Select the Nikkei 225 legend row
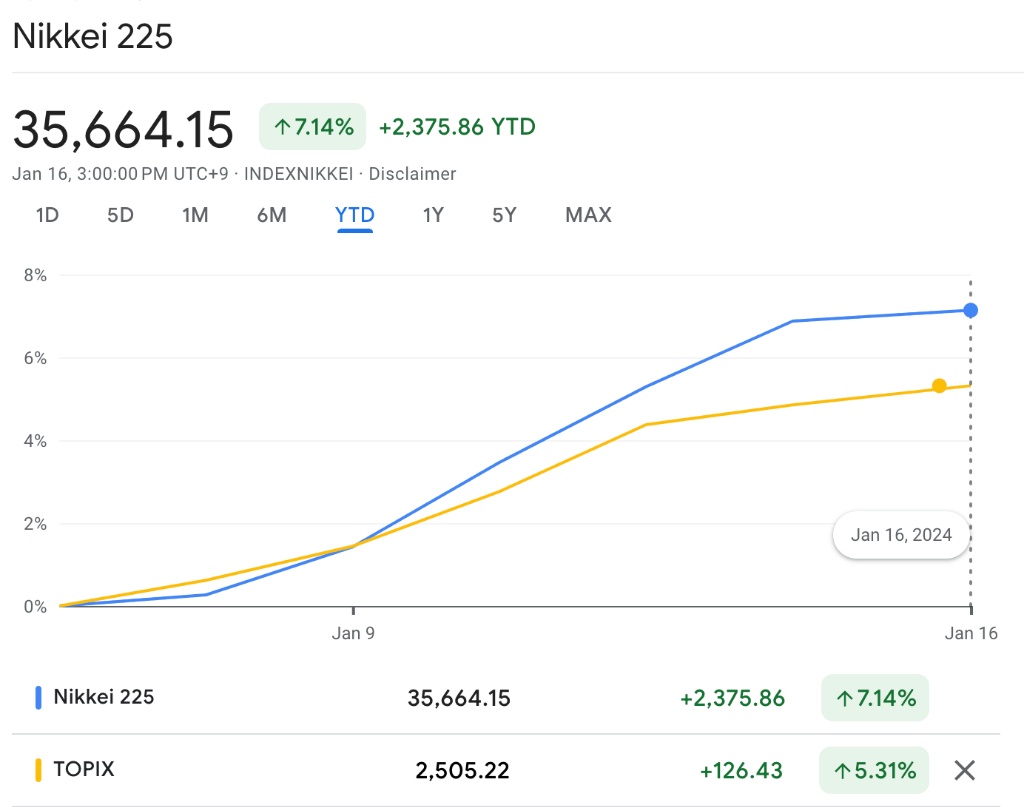The height and width of the screenshot is (807, 1024). click(x=104, y=697)
